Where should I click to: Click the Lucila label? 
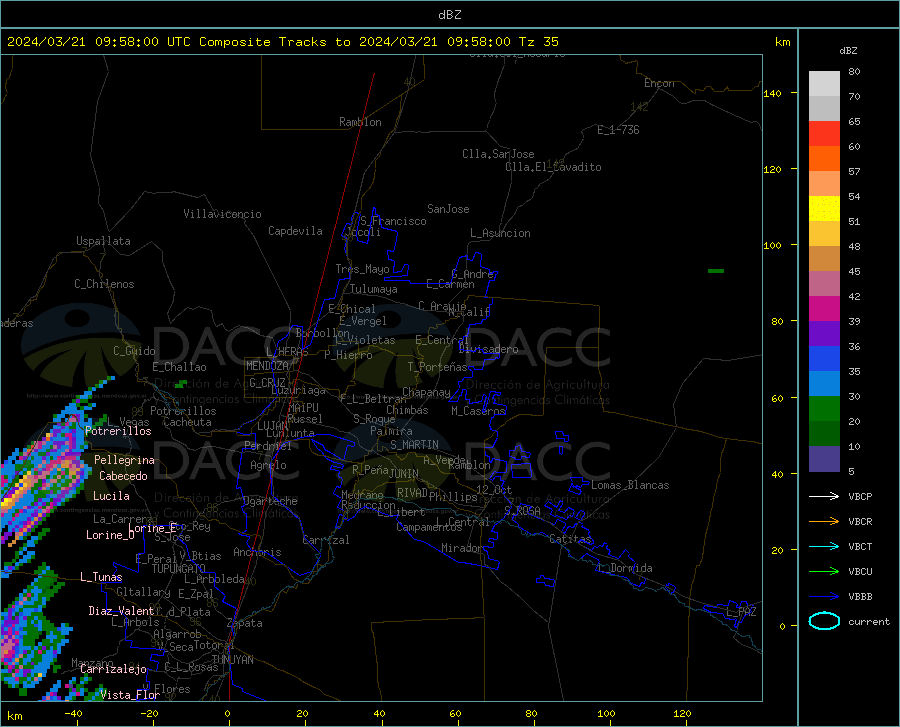(x=111, y=496)
